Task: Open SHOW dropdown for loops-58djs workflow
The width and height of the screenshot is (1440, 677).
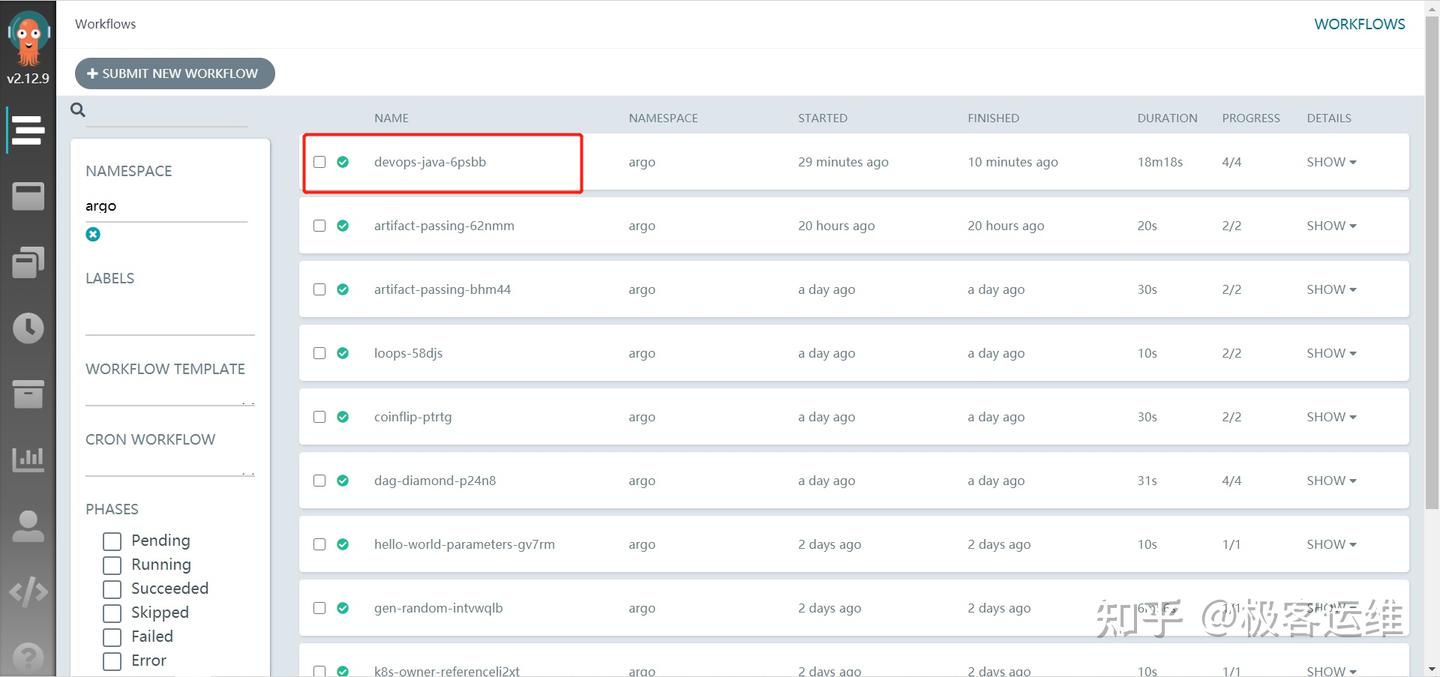Action: (x=1330, y=352)
